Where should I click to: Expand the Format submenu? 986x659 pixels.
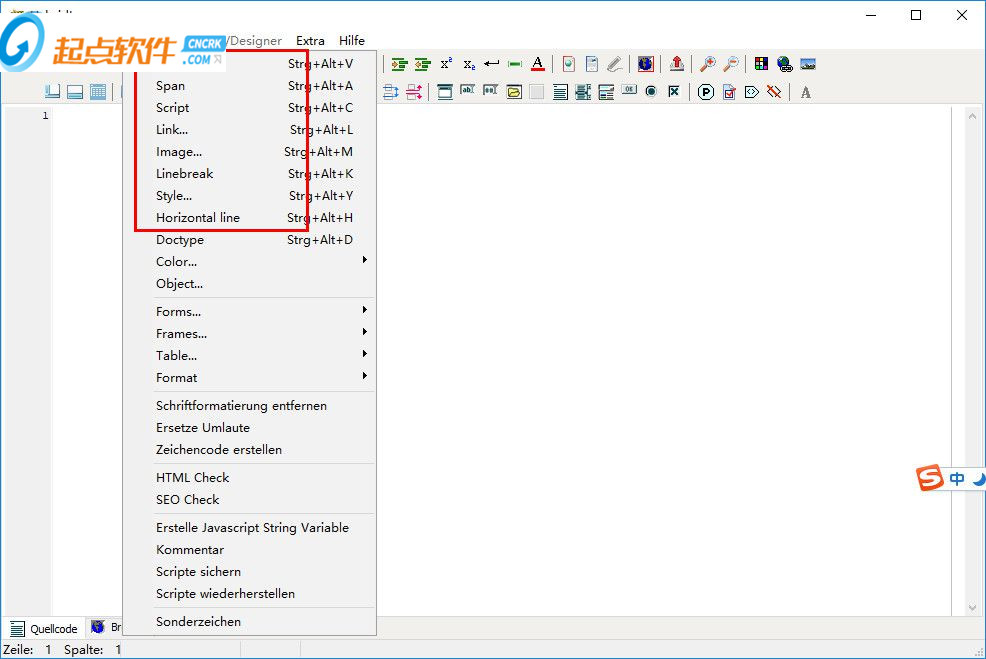click(x=250, y=377)
